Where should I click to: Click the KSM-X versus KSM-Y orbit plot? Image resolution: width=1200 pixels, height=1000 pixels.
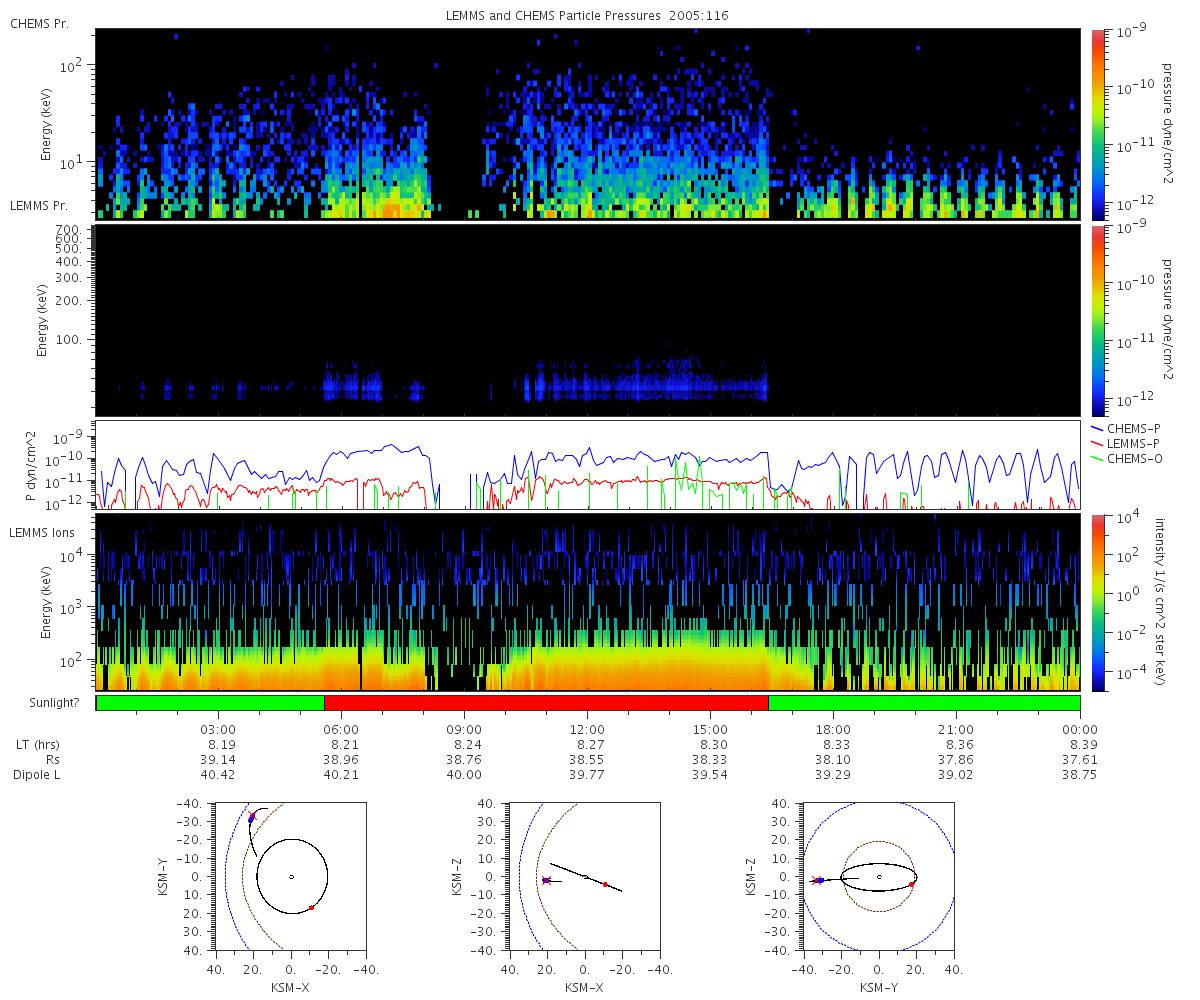click(291, 876)
